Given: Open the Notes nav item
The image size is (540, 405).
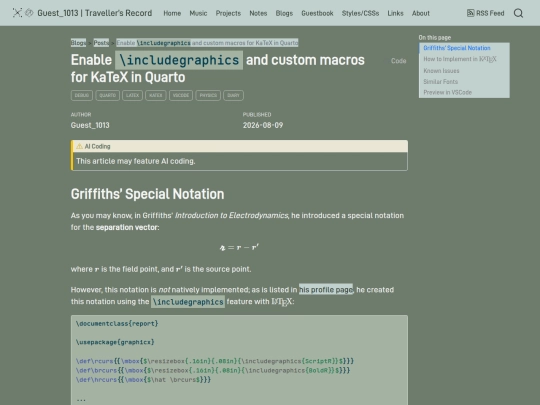Looking at the screenshot, I should [258, 13].
